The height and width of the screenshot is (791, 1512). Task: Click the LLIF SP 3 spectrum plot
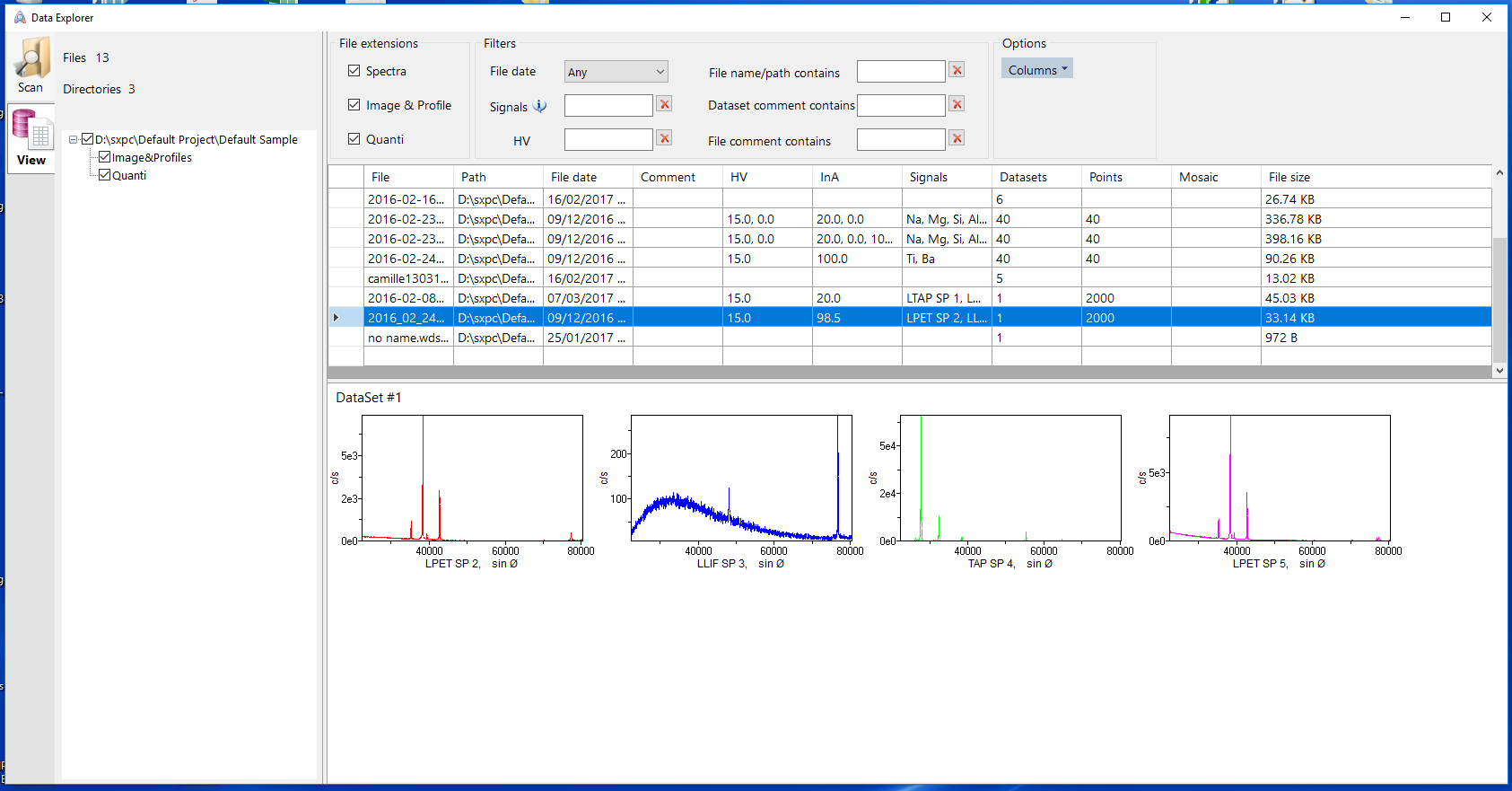(741, 478)
